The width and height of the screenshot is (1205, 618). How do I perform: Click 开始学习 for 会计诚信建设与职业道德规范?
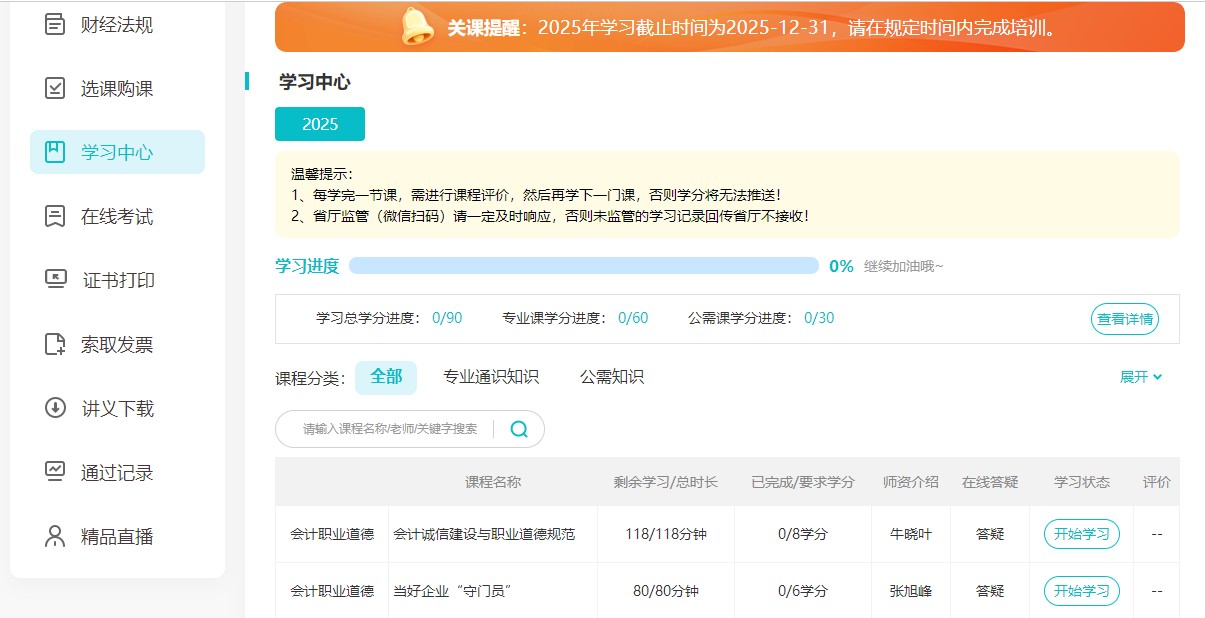tap(1081, 534)
